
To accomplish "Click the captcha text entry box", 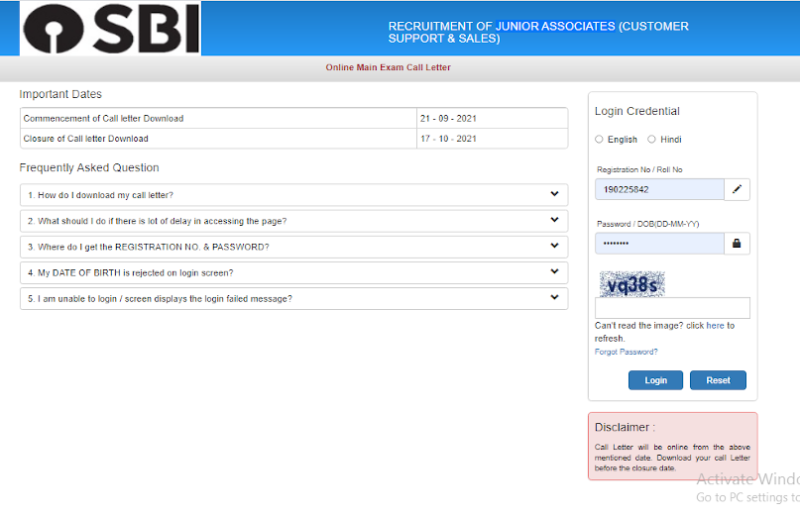I will [x=672, y=308].
